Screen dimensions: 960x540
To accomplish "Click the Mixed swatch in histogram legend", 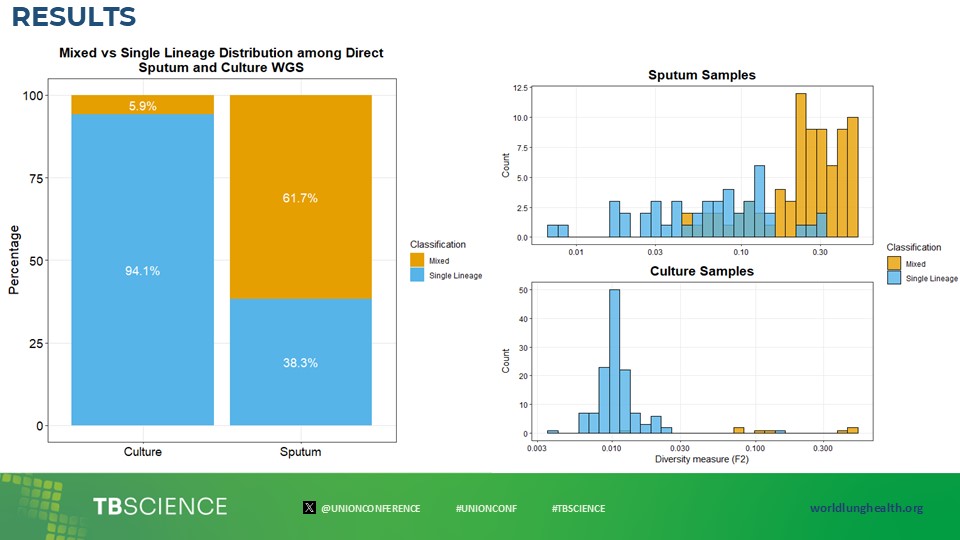I will [x=894, y=263].
